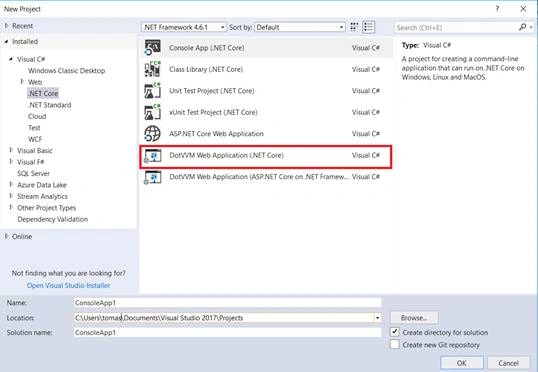This screenshot has height=372, width=538.
Task: Click the Solution name input field
Action: point(227,333)
